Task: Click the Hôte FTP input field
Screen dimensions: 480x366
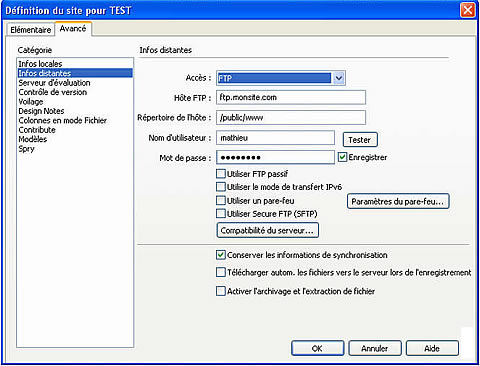Action: click(x=291, y=97)
